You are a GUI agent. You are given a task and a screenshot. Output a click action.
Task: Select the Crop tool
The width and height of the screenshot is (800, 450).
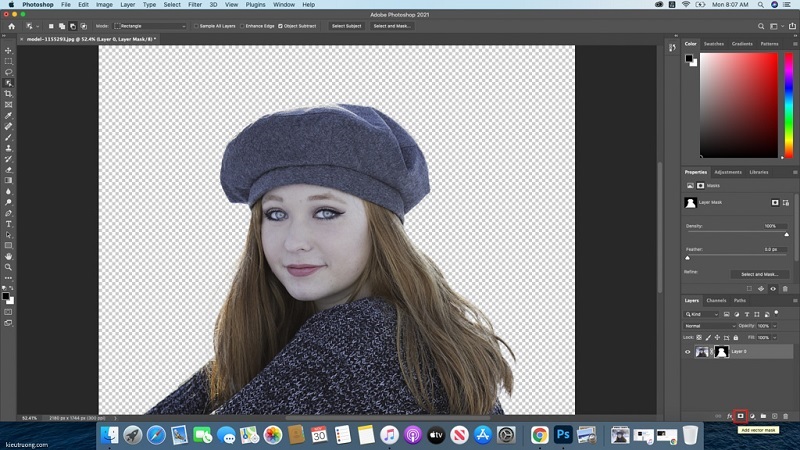(x=8, y=94)
